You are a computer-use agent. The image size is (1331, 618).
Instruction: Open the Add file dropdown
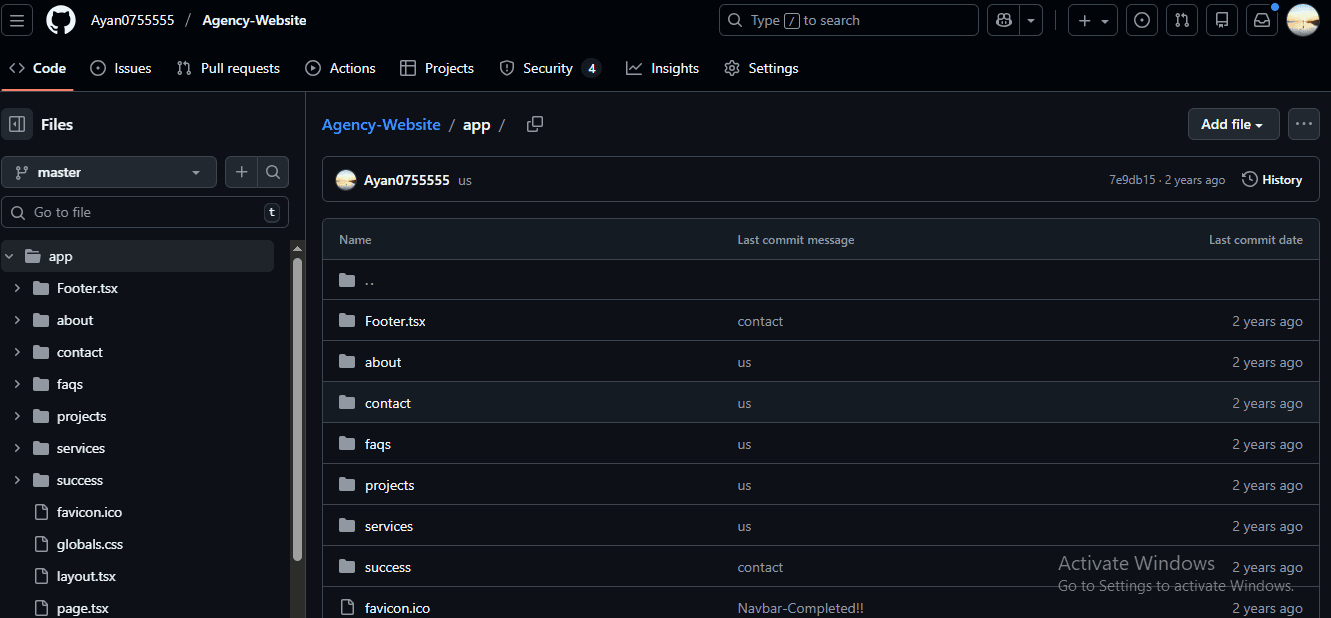[x=1233, y=124]
